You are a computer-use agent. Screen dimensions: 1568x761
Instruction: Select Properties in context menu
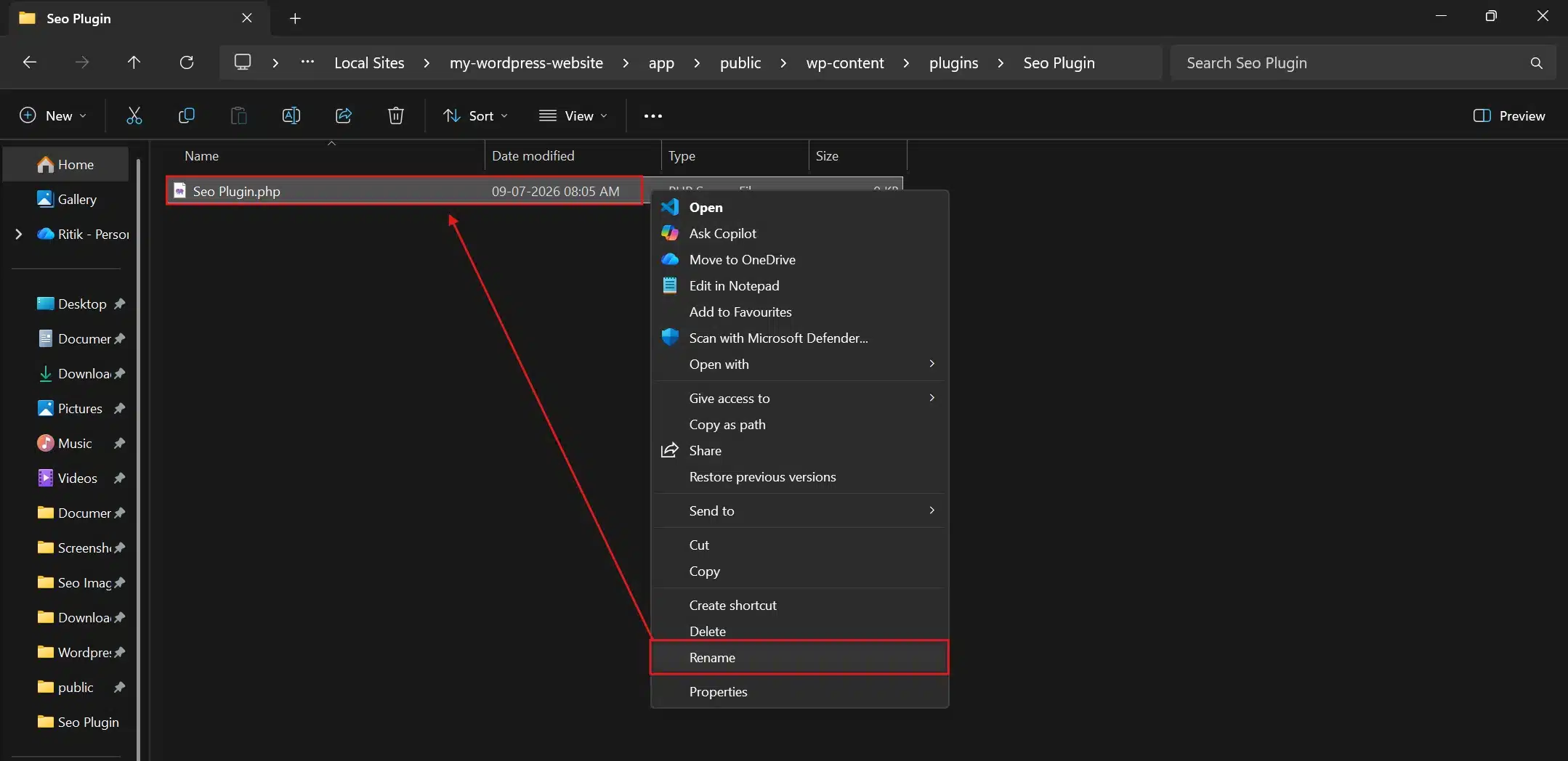pyautogui.click(x=799, y=691)
